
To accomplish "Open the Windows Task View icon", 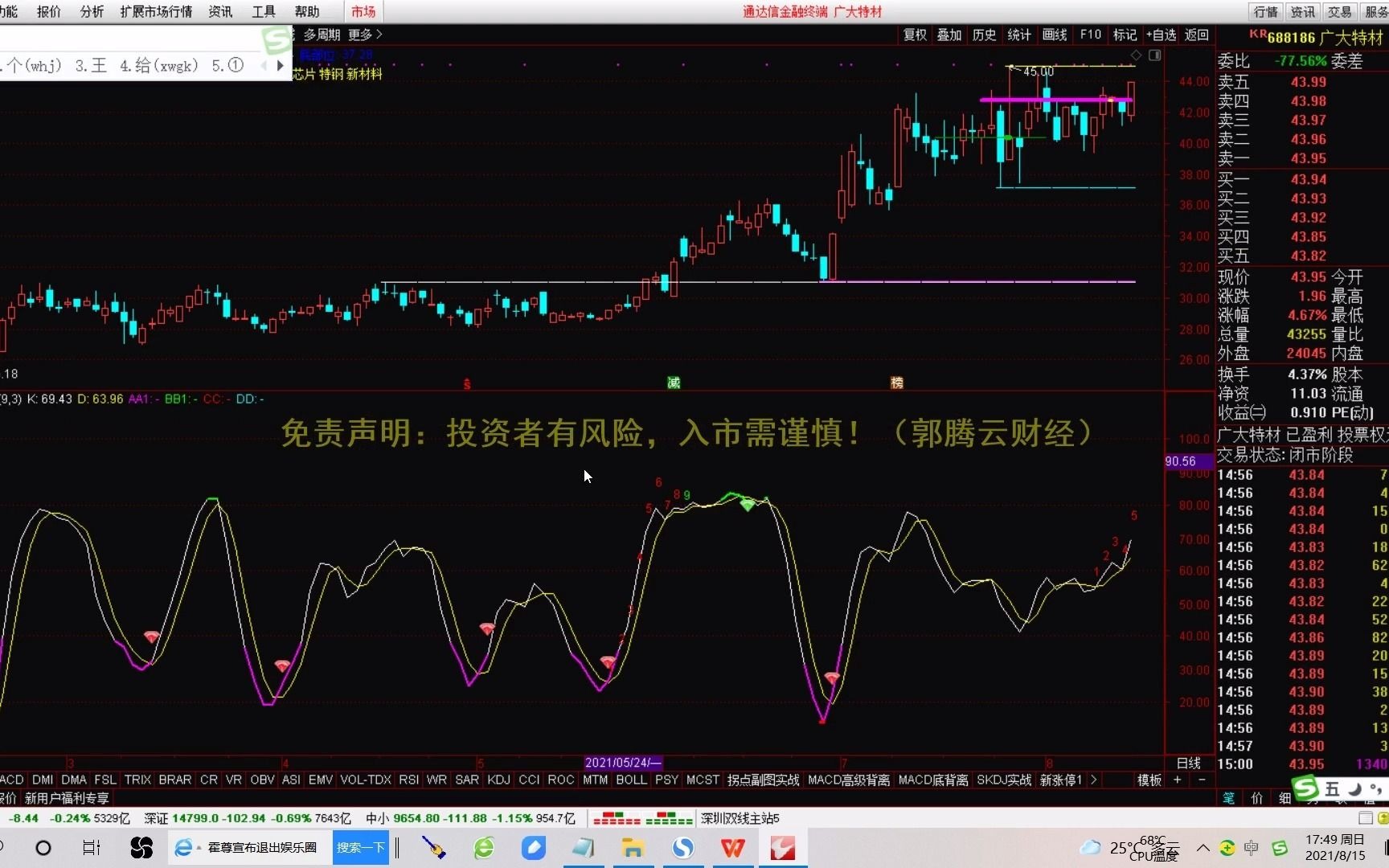I will 91,847.
